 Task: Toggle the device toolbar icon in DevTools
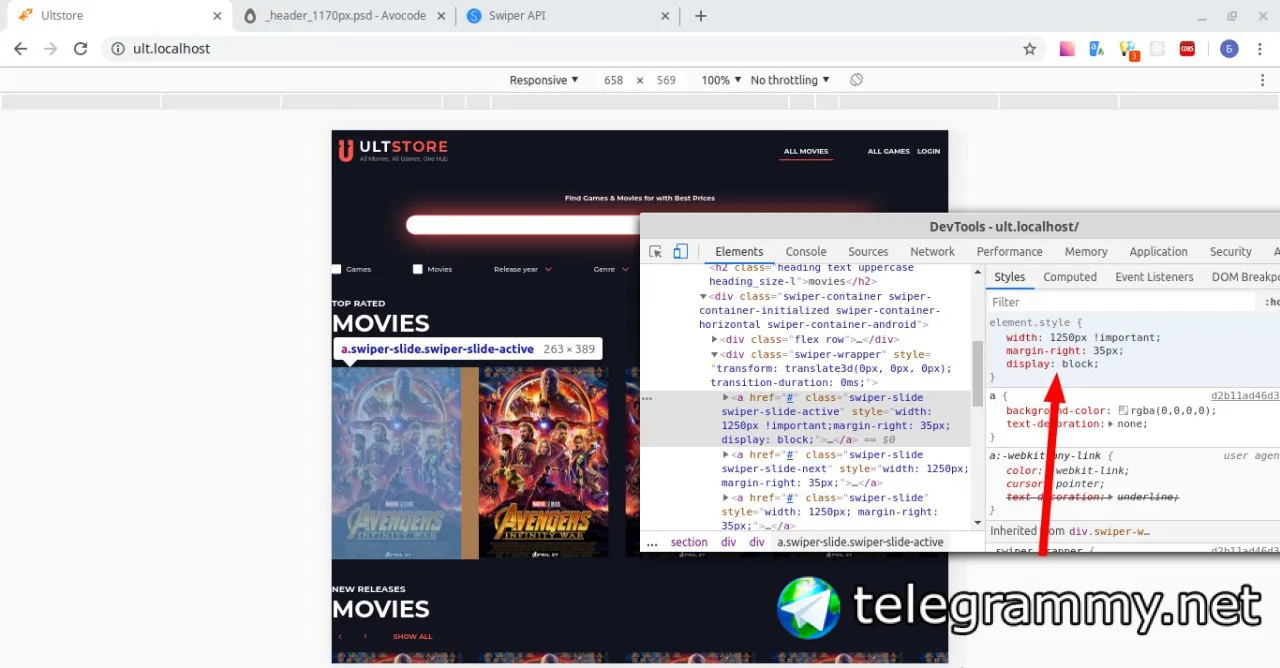click(680, 252)
